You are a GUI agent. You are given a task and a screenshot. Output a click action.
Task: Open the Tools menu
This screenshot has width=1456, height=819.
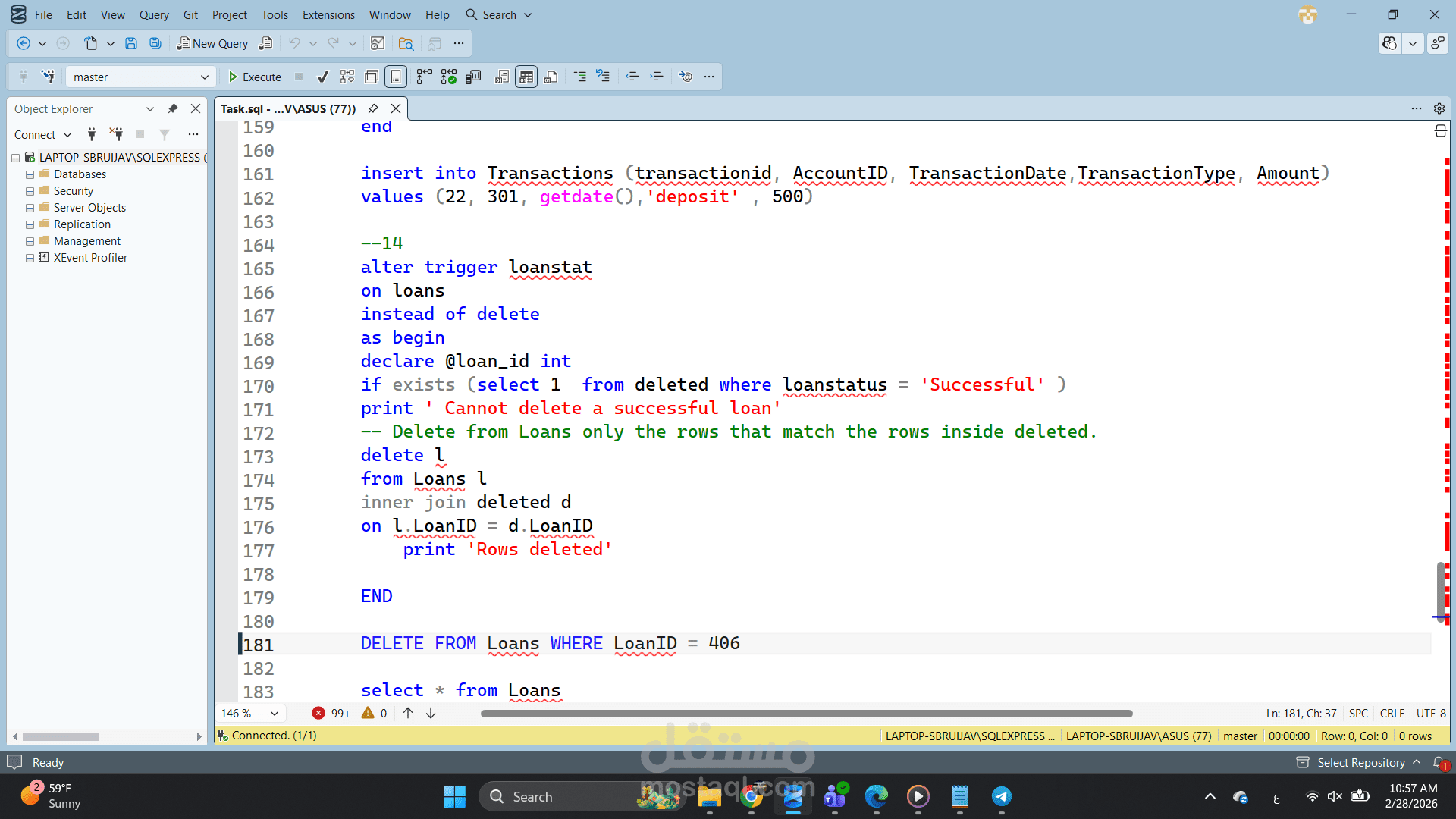coord(275,14)
